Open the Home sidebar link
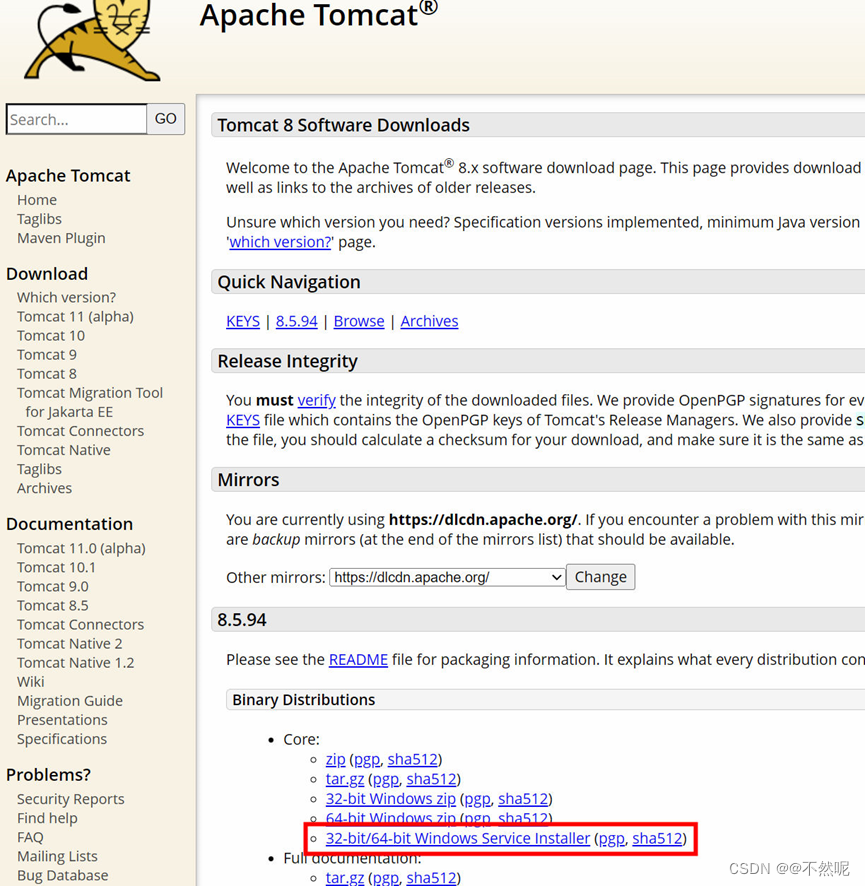 37,200
